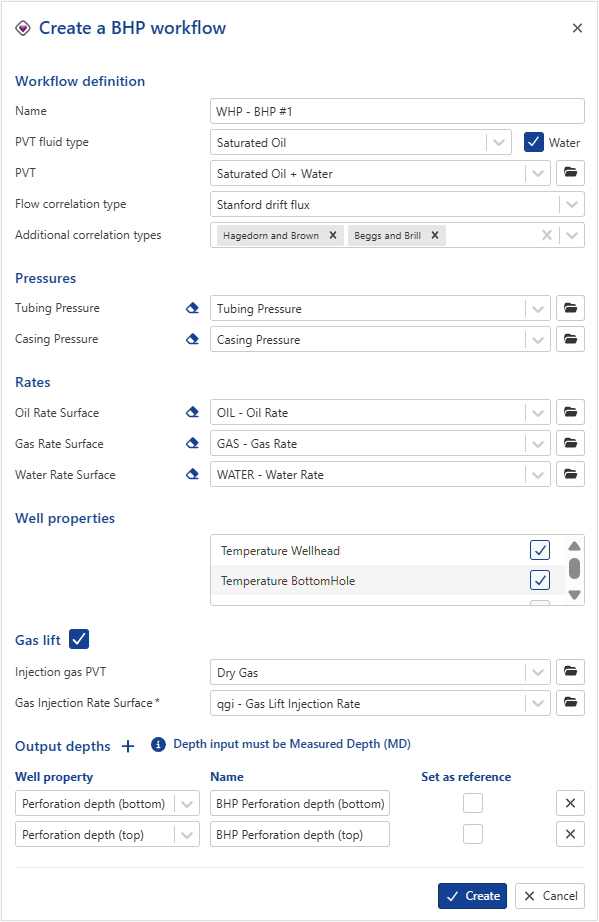Image resolution: width=599 pixels, height=922 pixels.
Task: Click the Measured Depth info icon
Action: [158, 745]
